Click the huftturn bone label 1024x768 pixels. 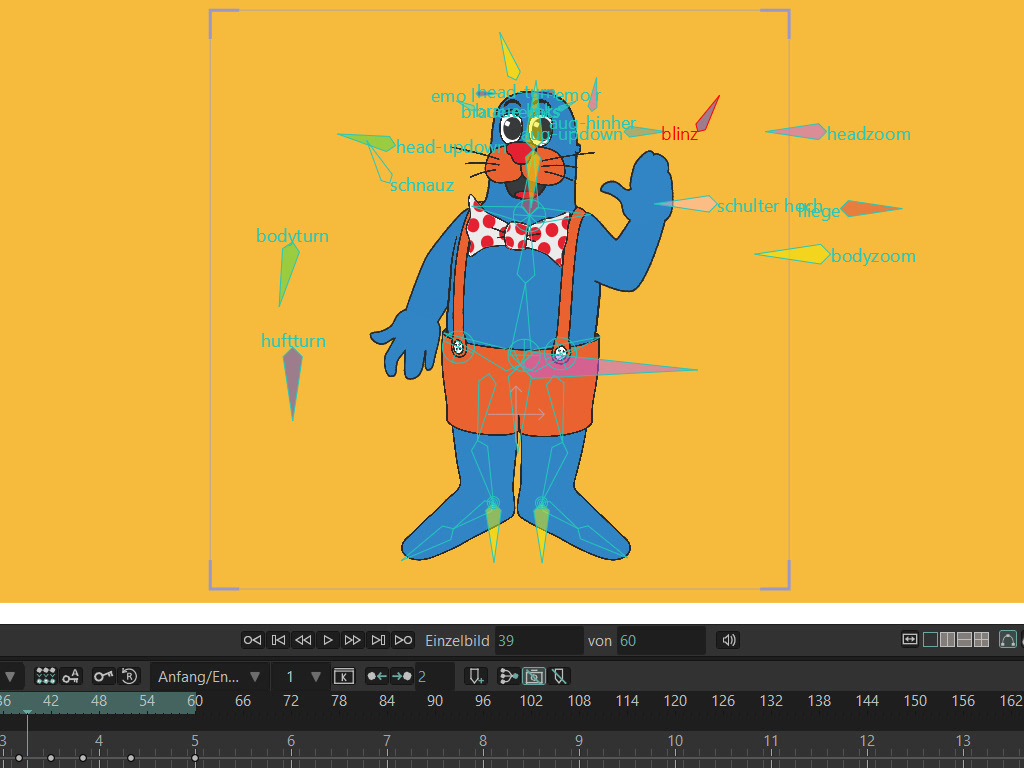[x=293, y=341]
